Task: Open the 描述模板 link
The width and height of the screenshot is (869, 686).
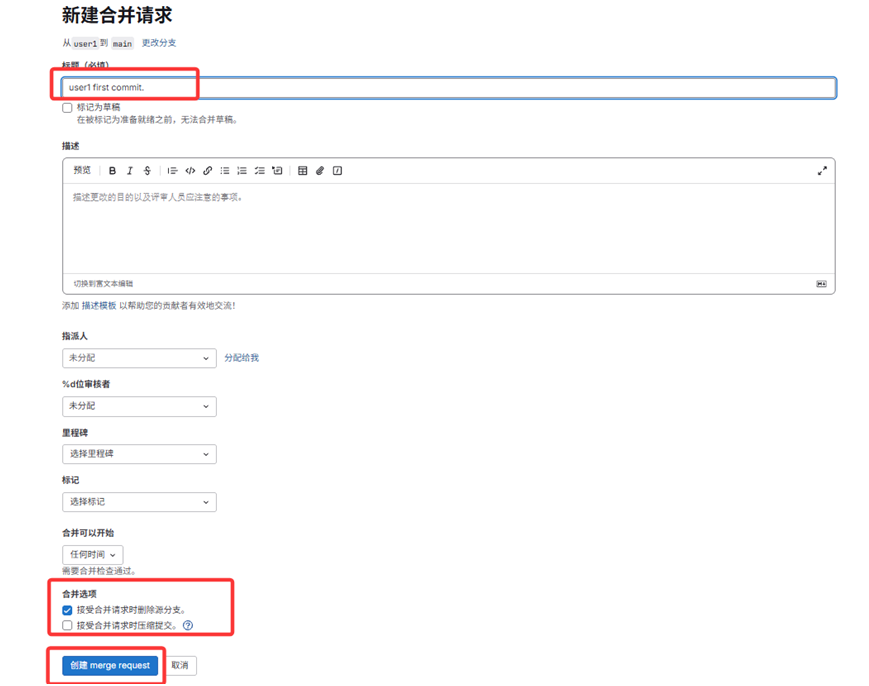Action: [99, 306]
